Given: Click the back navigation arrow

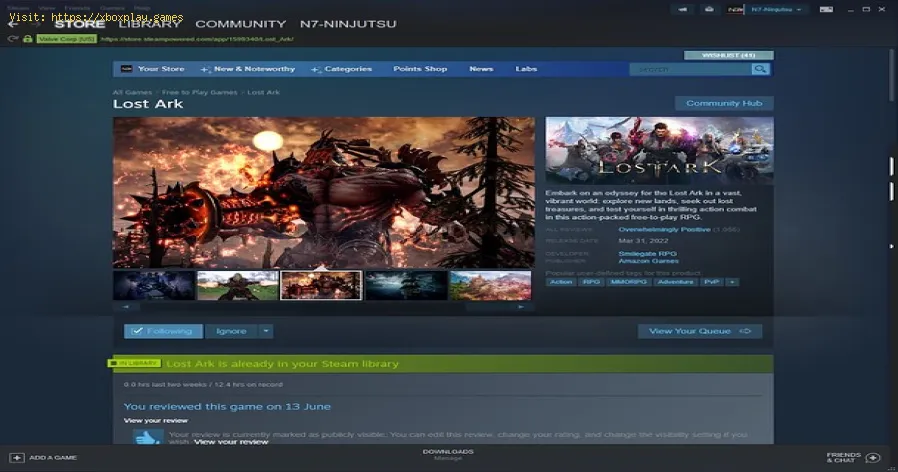Looking at the screenshot, I should (x=12, y=24).
